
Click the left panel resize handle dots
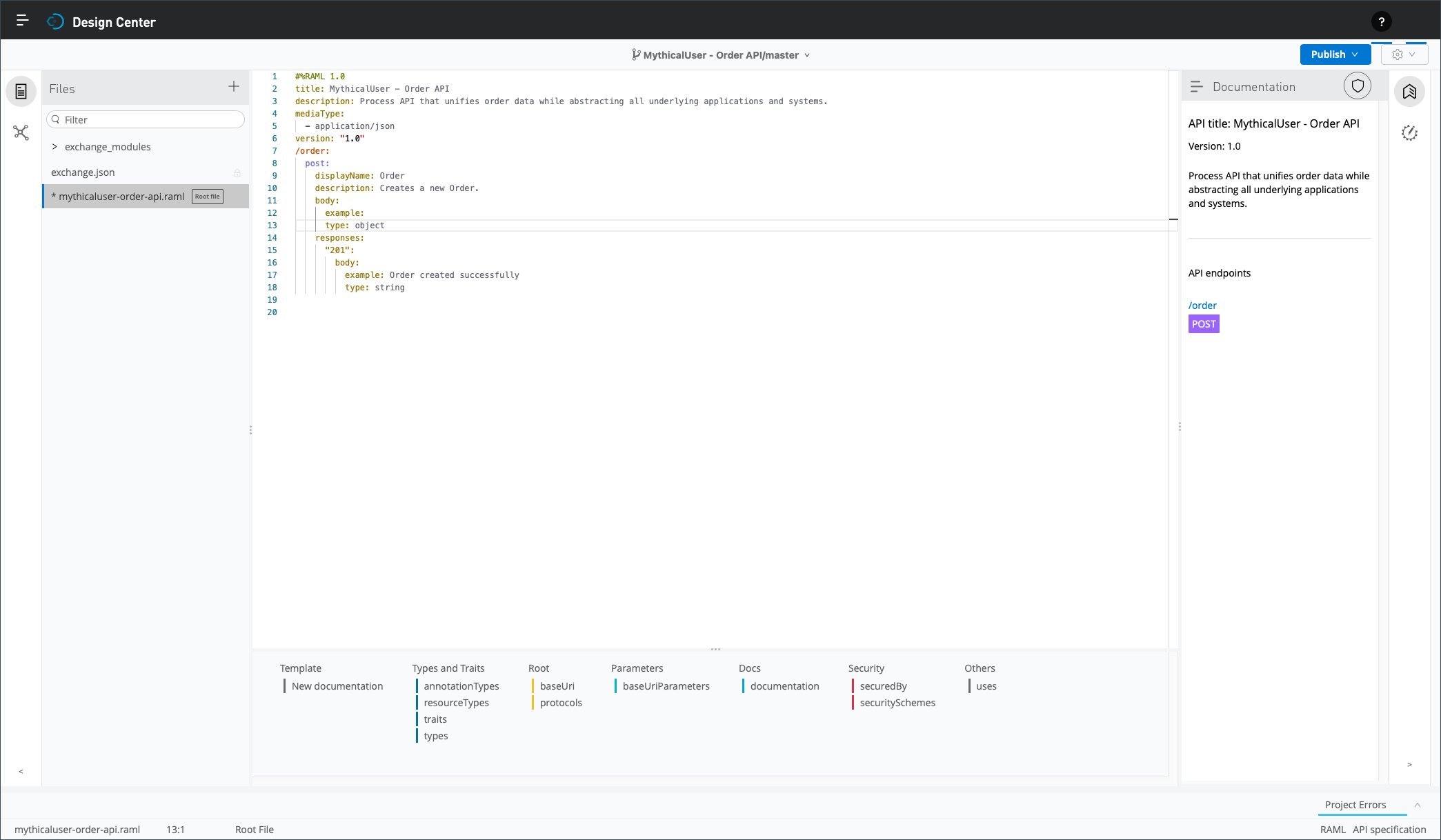tap(250, 430)
